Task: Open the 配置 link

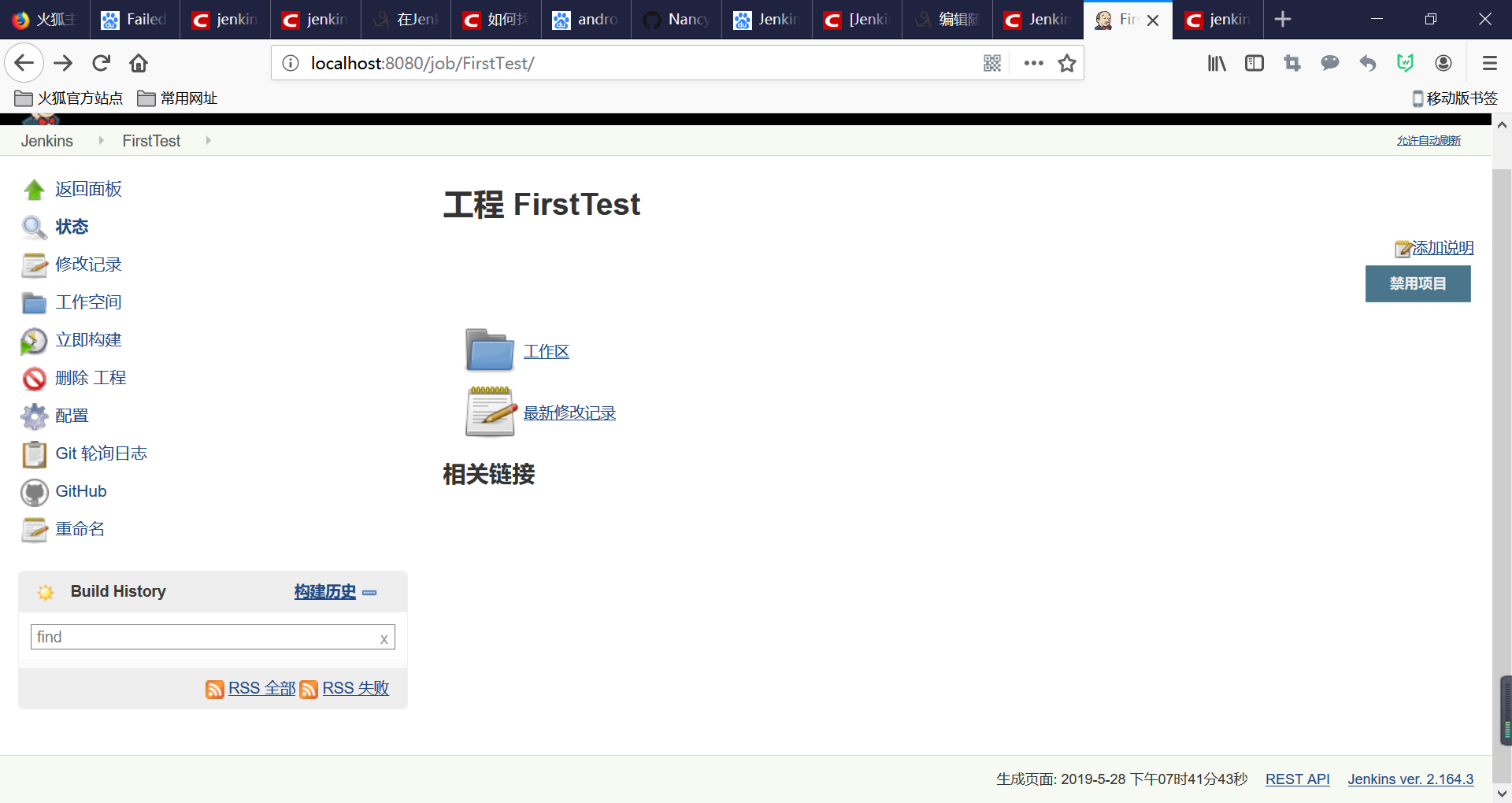Action: pos(72,416)
